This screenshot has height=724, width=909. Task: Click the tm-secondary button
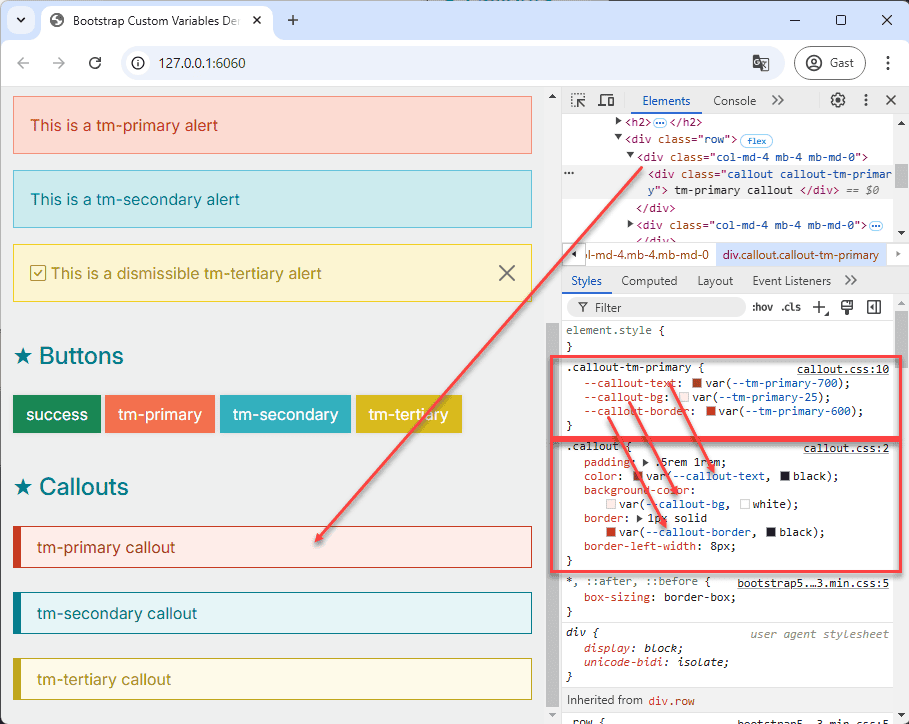(x=285, y=414)
